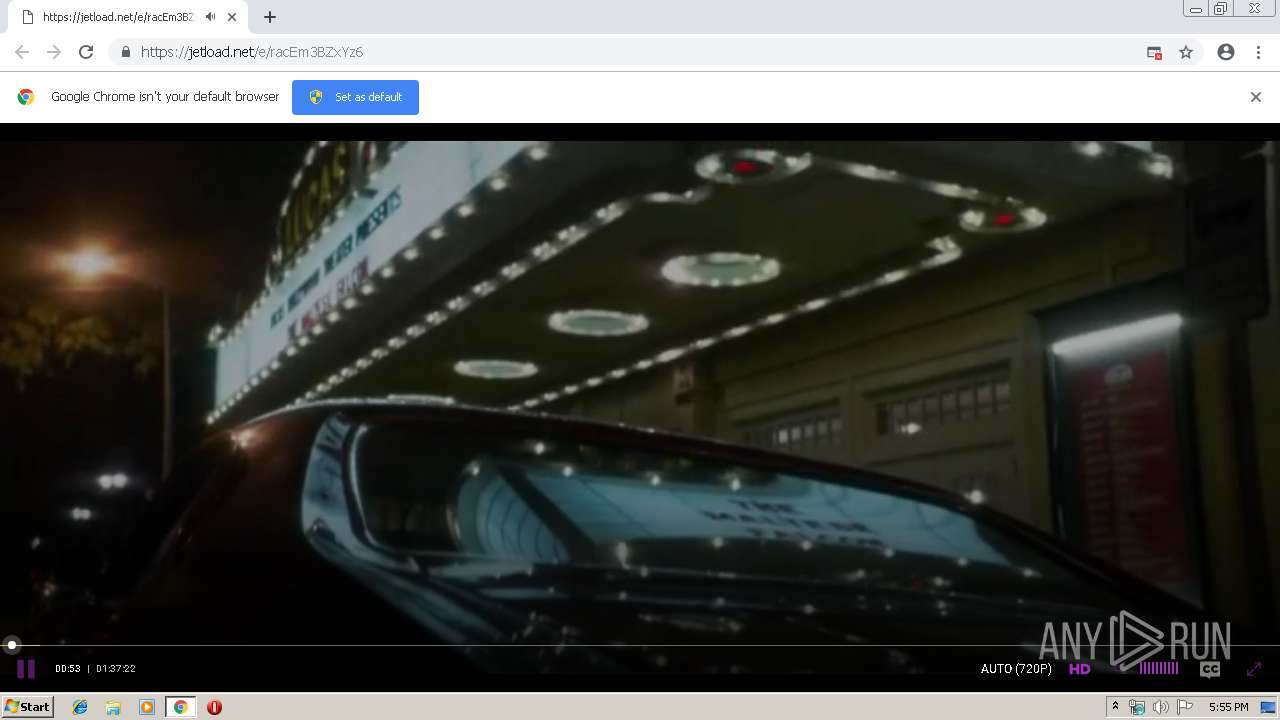1280x720 pixels.
Task: Click the red Opera icon on taskbar
Action: click(x=214, y=707)
